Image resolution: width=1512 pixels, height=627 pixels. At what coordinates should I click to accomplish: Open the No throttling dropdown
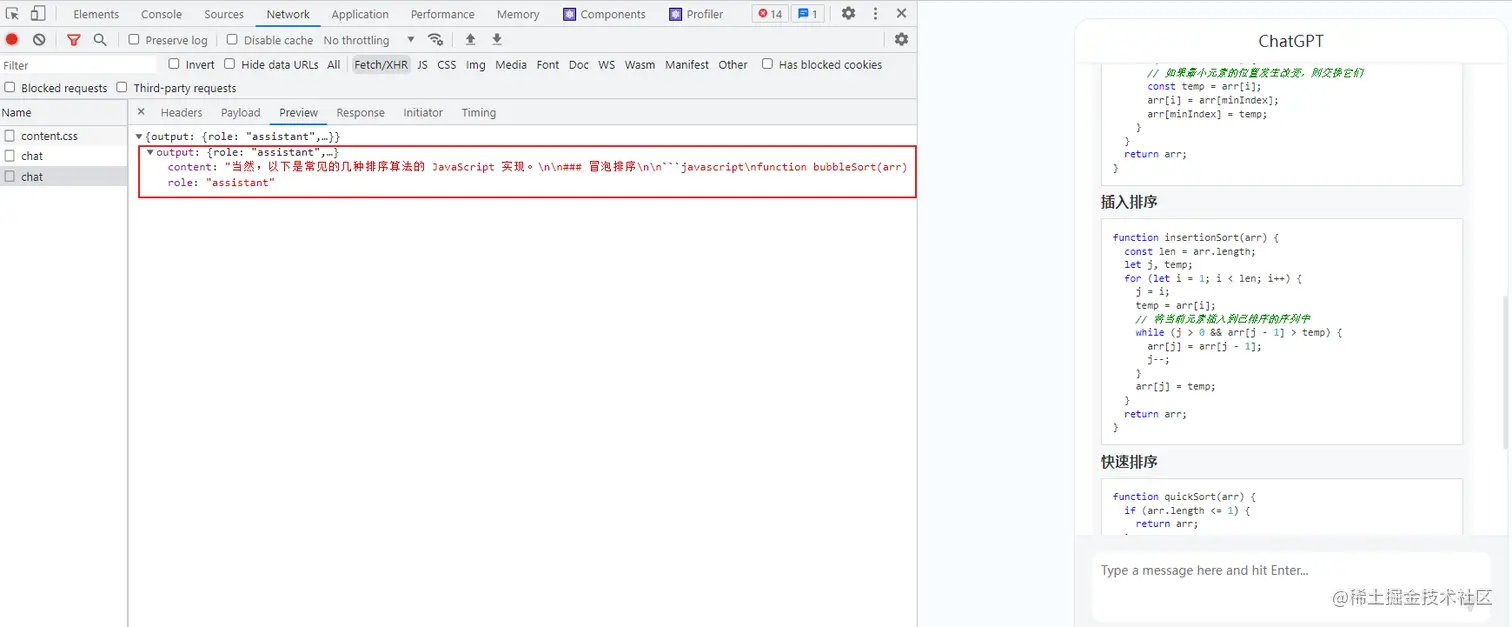pos(368,40)
